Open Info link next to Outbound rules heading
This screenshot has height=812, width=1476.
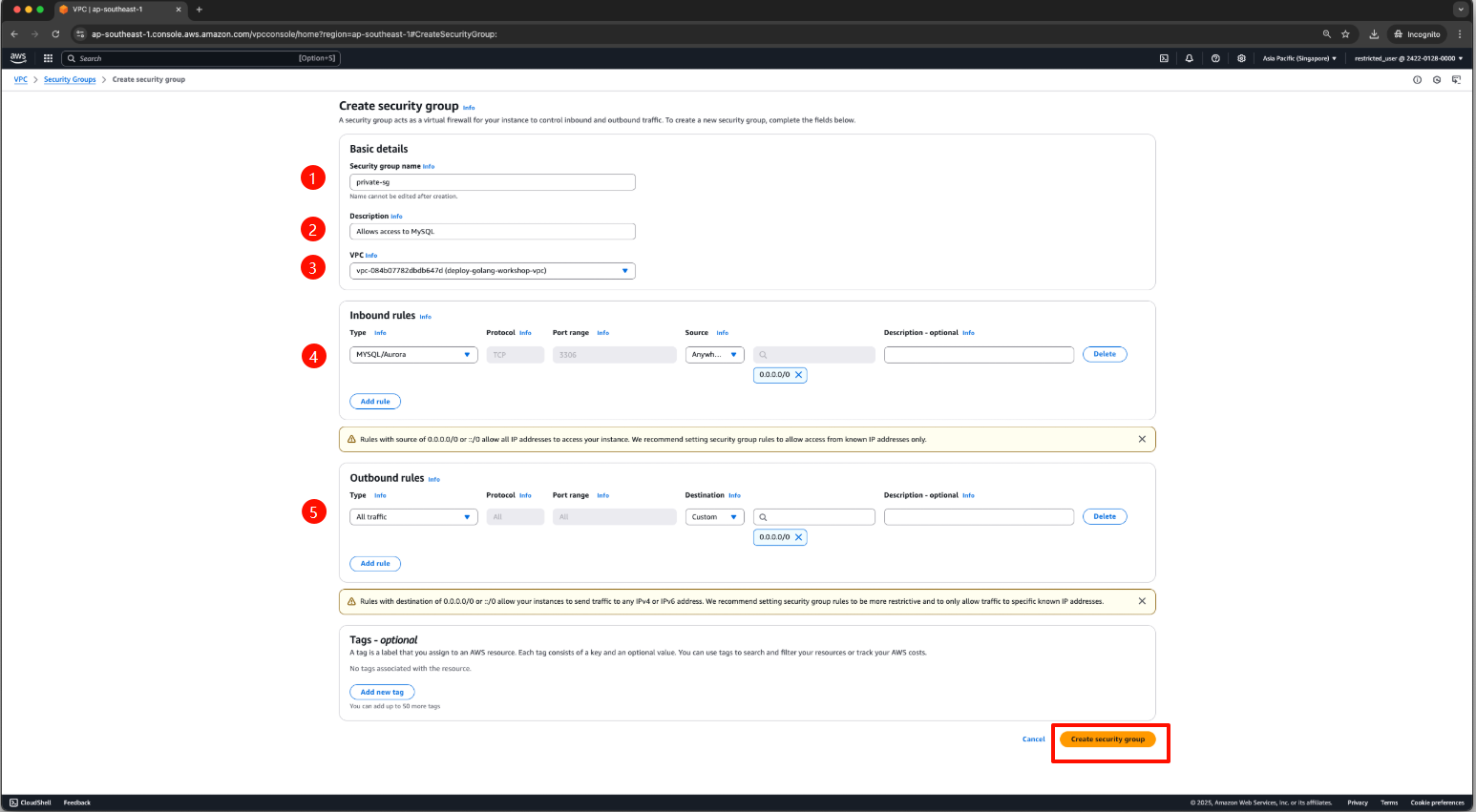[x=434, y=479]
